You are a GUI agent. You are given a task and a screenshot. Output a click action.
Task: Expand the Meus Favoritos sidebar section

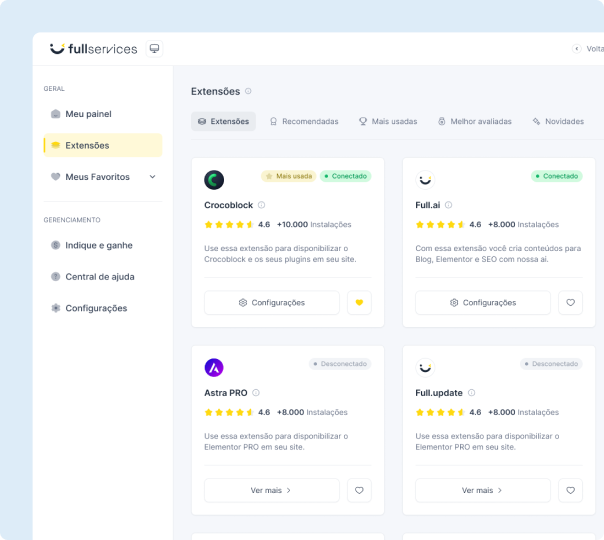(x=152, y=177)
